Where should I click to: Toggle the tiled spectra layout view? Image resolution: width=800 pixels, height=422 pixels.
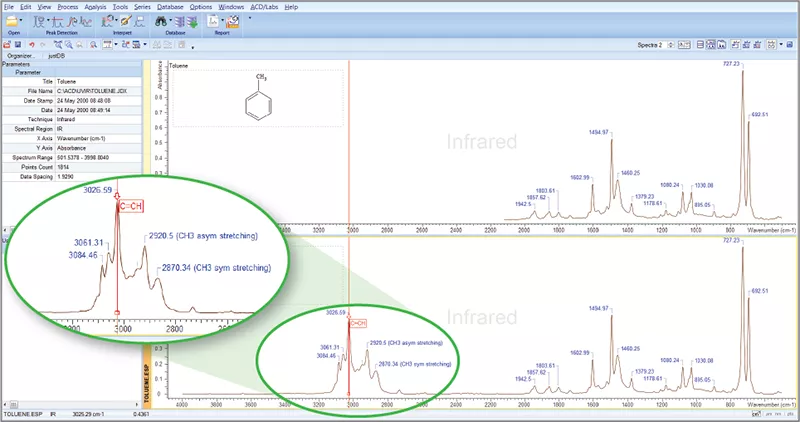pyautogui.click(x=710, y=45)
